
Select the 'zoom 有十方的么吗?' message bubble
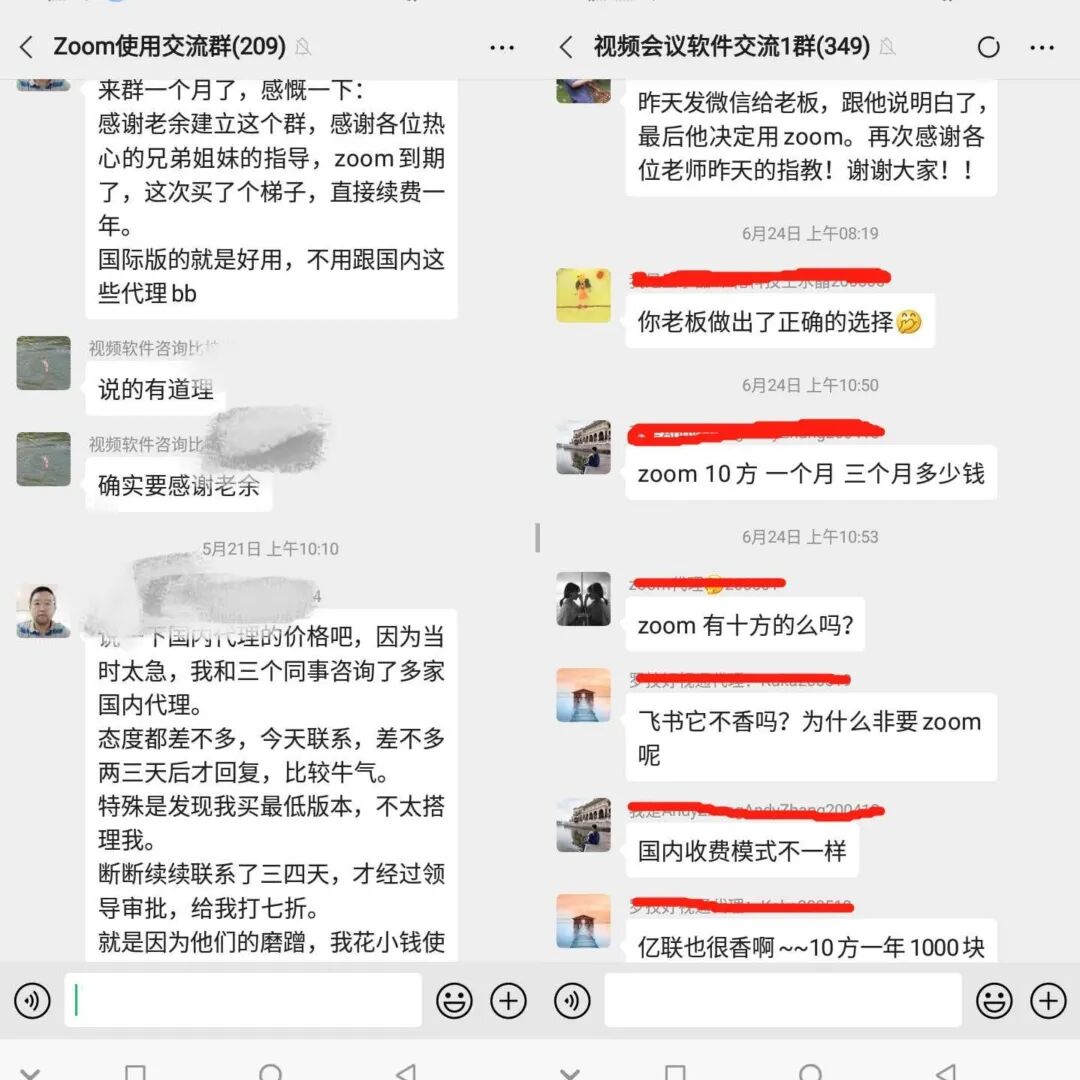pos(745,625)
